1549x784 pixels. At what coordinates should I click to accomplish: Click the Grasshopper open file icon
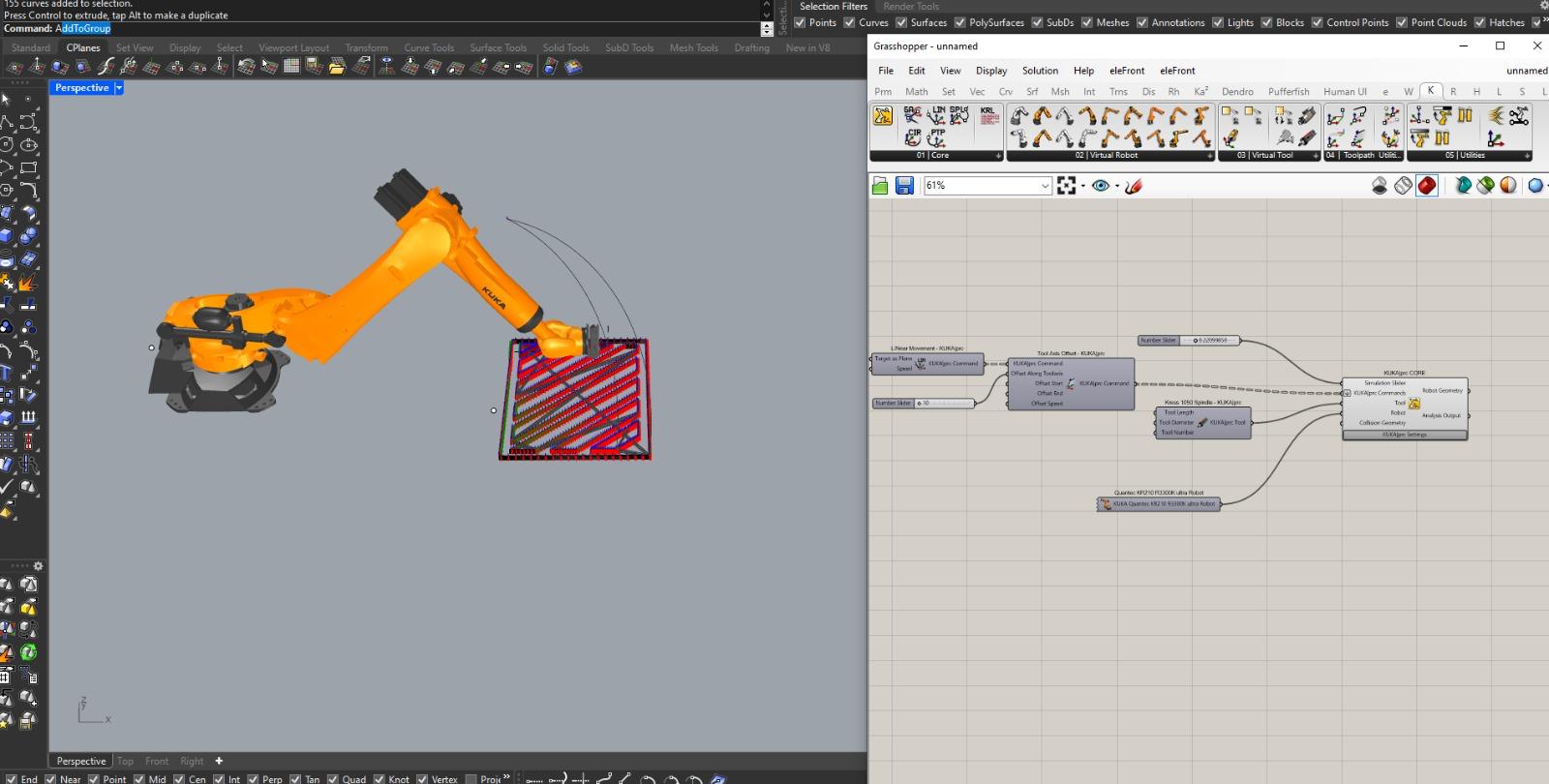(880, 186)
